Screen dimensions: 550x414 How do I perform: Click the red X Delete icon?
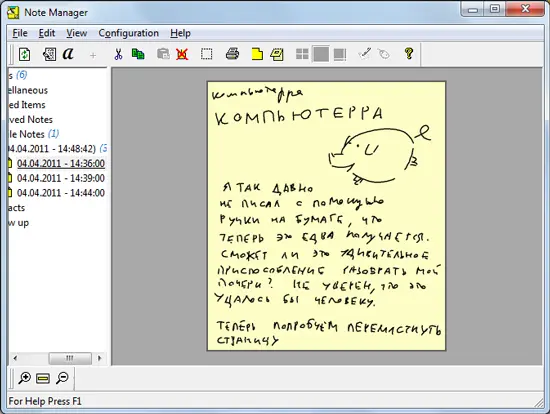(x=182, y=54)
